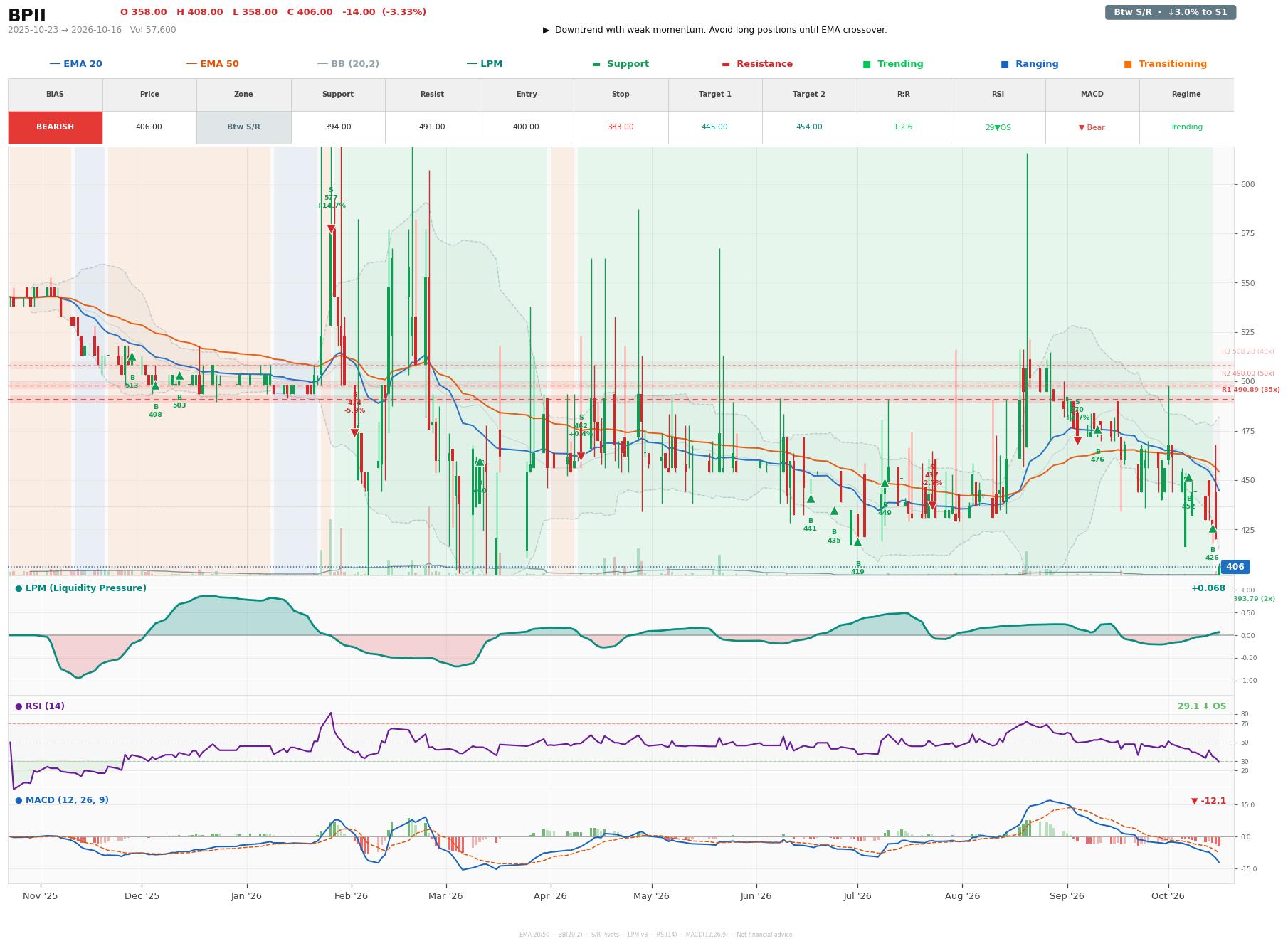Select the EMA 50 legend entry
The height and width of the screenshot is (946, 1288).
point(213,64)
